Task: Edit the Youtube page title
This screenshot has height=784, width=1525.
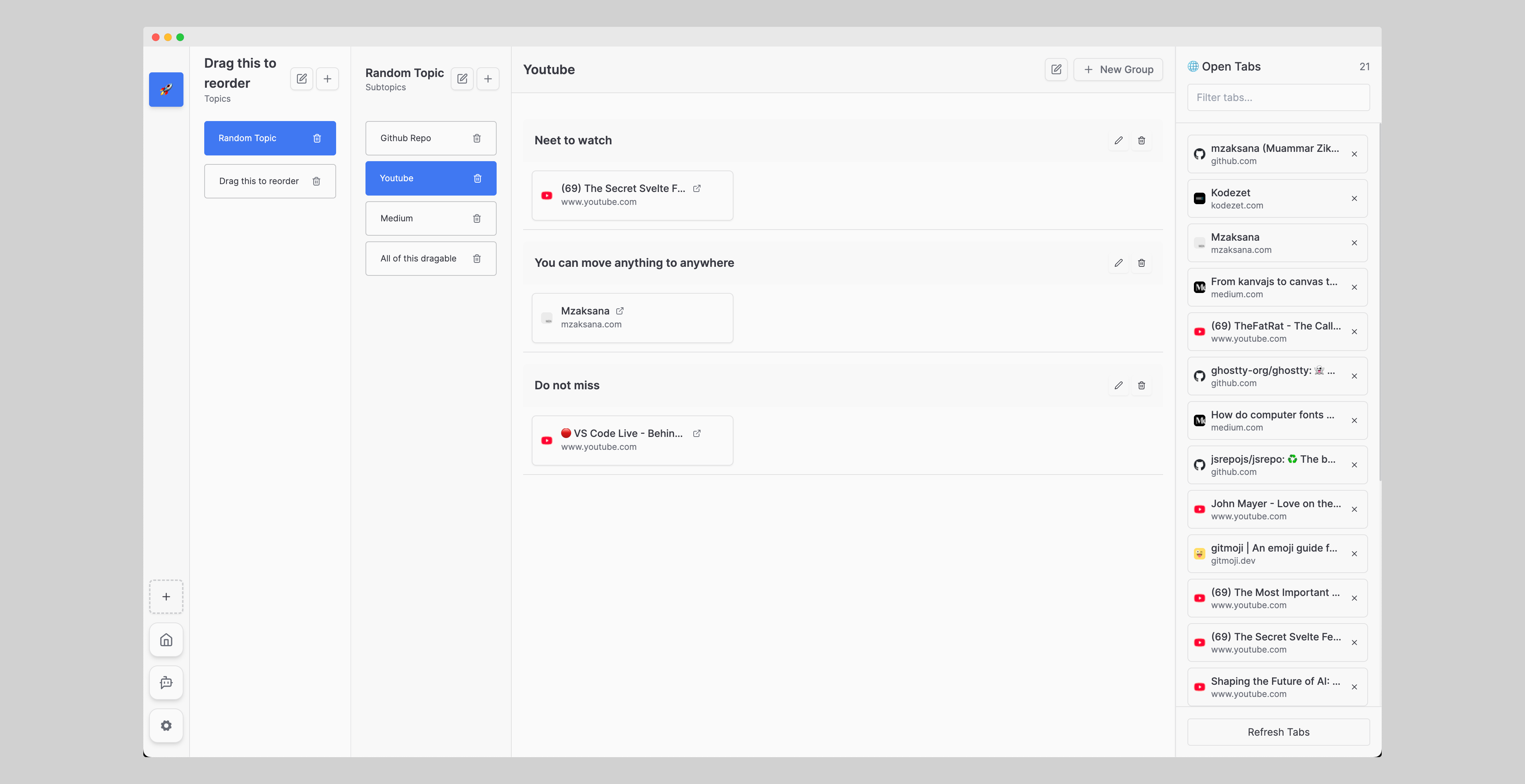Action: point(1056,69)
